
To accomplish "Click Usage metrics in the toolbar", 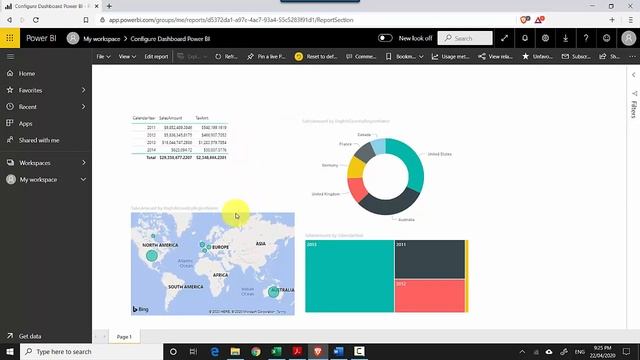I will [x=451, y=56].
